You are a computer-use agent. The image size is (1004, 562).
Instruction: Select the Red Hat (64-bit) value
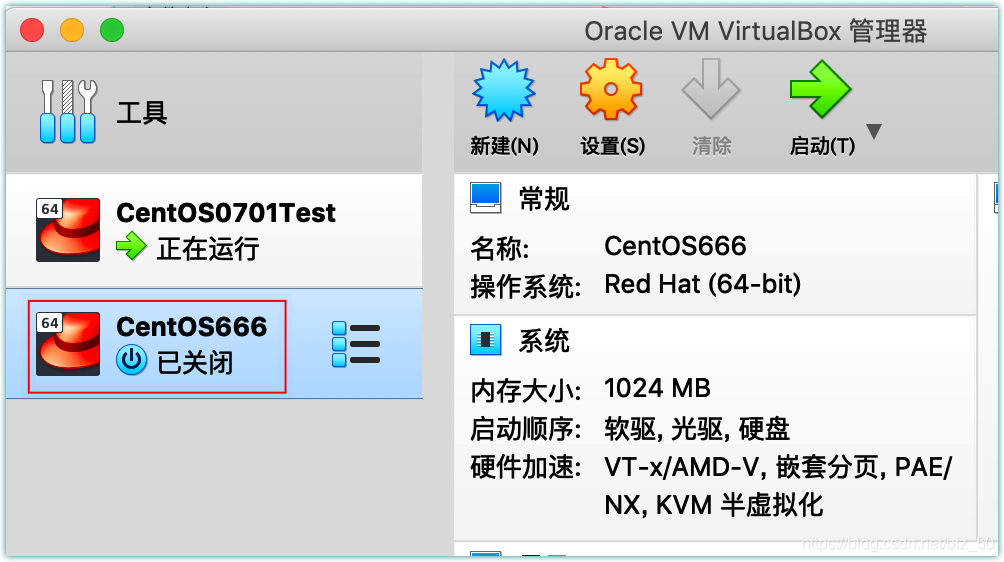coord(703,284)
